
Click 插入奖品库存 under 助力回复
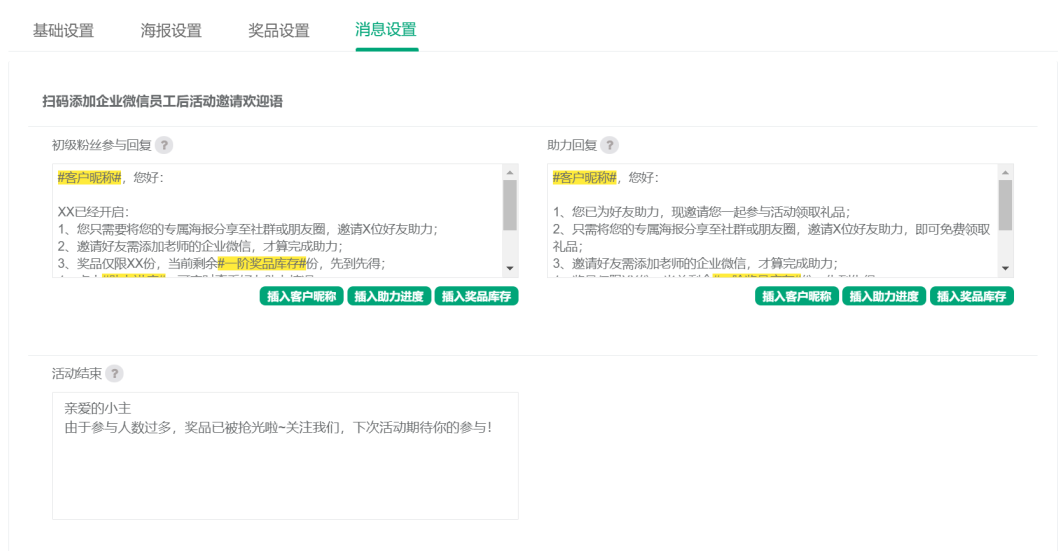click(972, 296)
